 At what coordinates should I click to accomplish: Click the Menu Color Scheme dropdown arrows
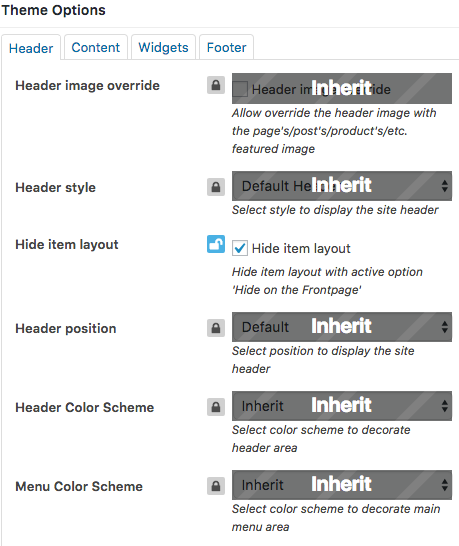click(x=444, y=485)
